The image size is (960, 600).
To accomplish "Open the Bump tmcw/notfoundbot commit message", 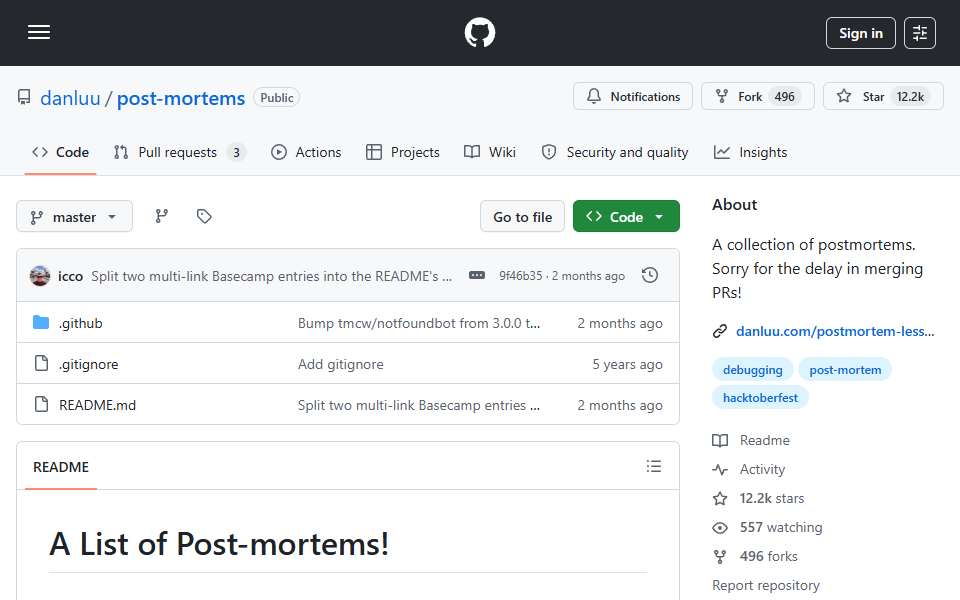I will 419,323.
